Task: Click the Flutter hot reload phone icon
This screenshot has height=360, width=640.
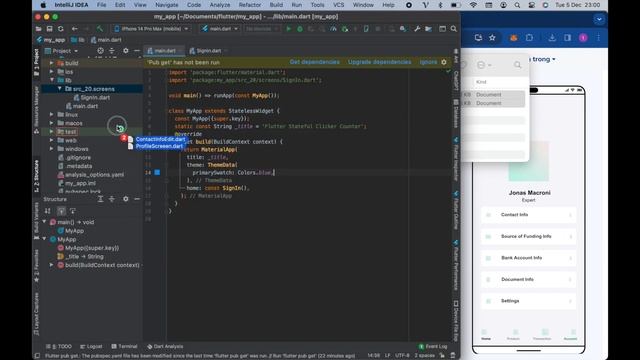Action: (366, 29)
